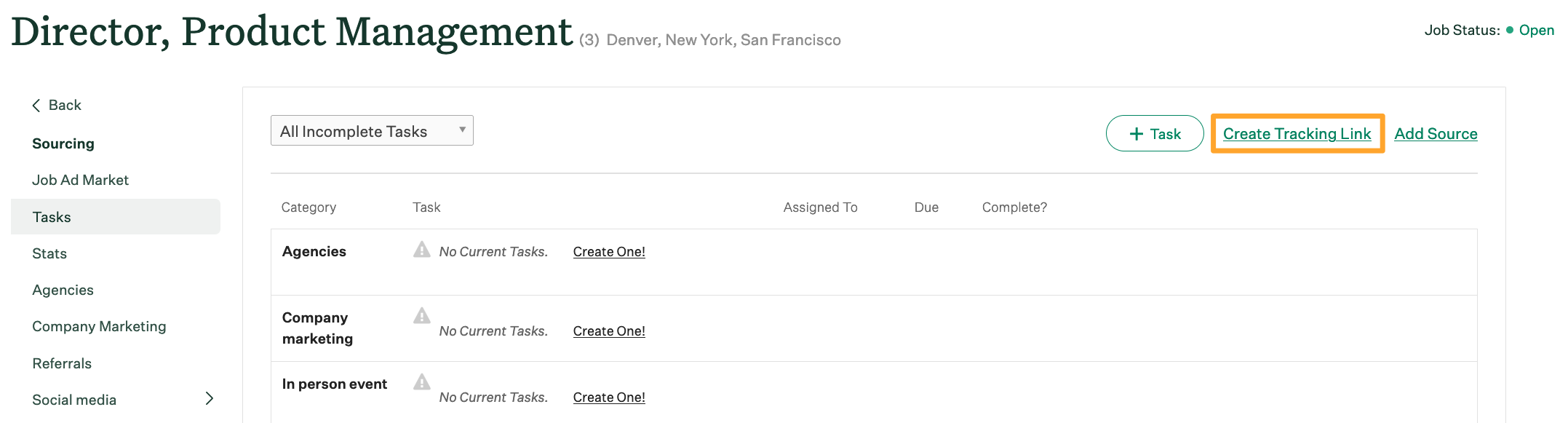Click the chevron next to Social media
Screen dimensions: 1568x423
pos(210,399)
